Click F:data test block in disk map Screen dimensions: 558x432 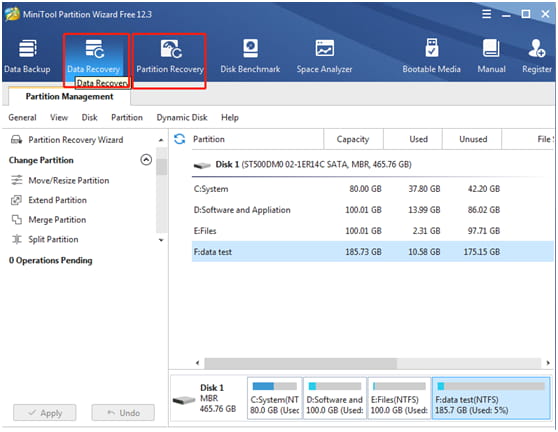491,399
